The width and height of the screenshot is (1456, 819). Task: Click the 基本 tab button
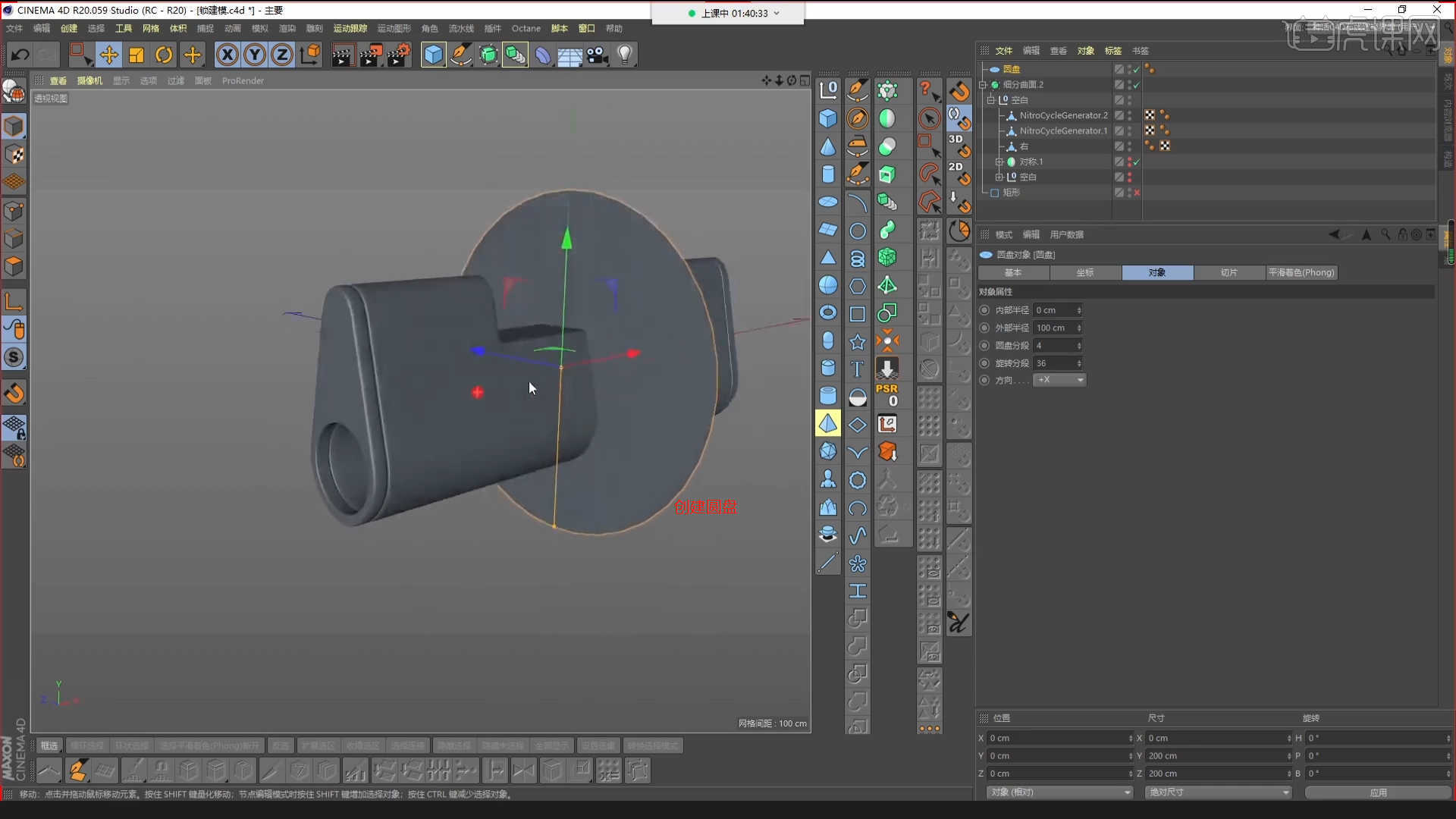[x=1013, y=273]
